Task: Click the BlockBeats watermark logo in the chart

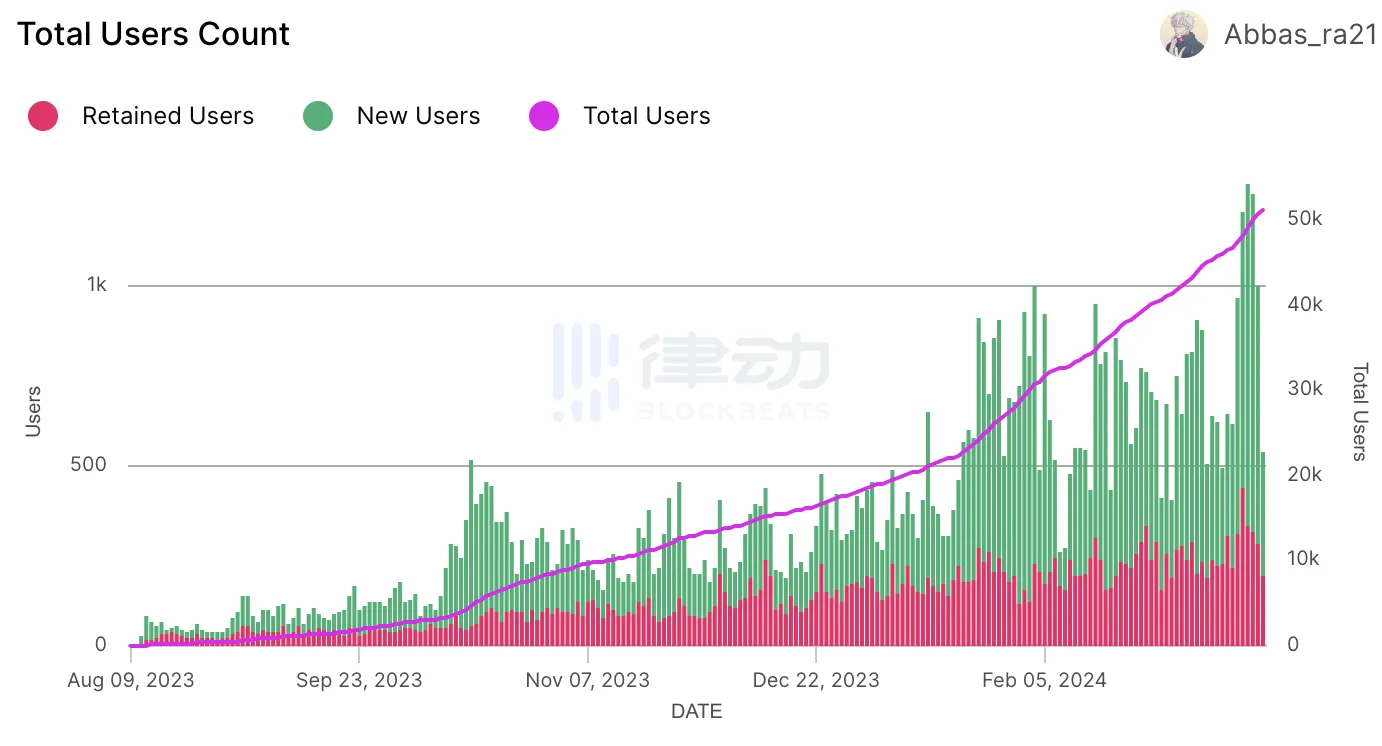Action: [x=690, y=372]
